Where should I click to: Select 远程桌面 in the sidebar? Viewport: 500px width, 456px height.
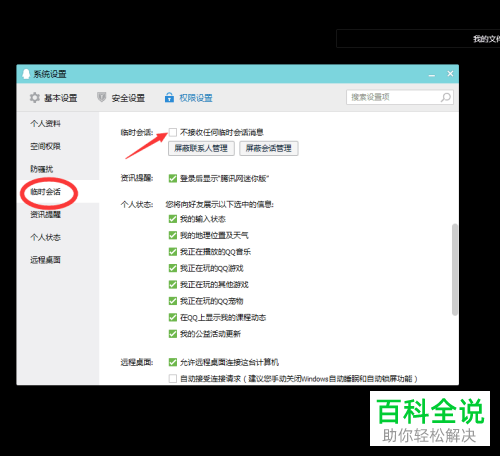point(45,260)
